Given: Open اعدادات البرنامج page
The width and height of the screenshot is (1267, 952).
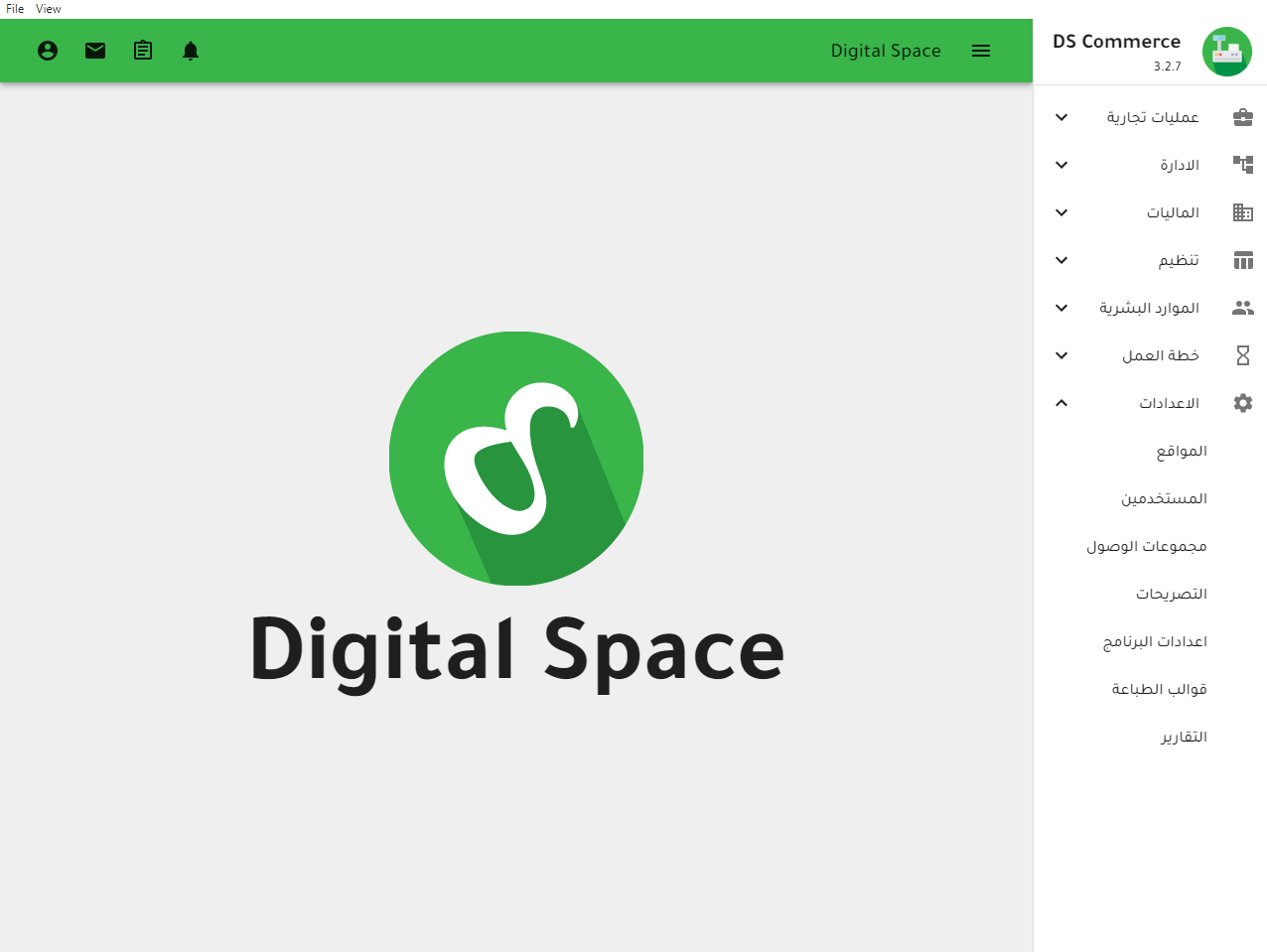Looking at the screenshot, I should (x=1155, y=641).
